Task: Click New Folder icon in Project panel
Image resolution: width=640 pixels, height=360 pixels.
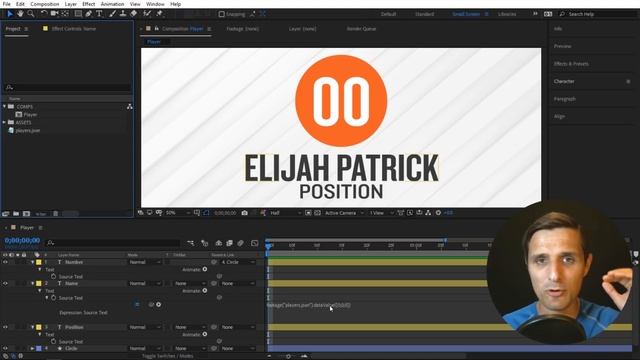Action: point(16,213)
